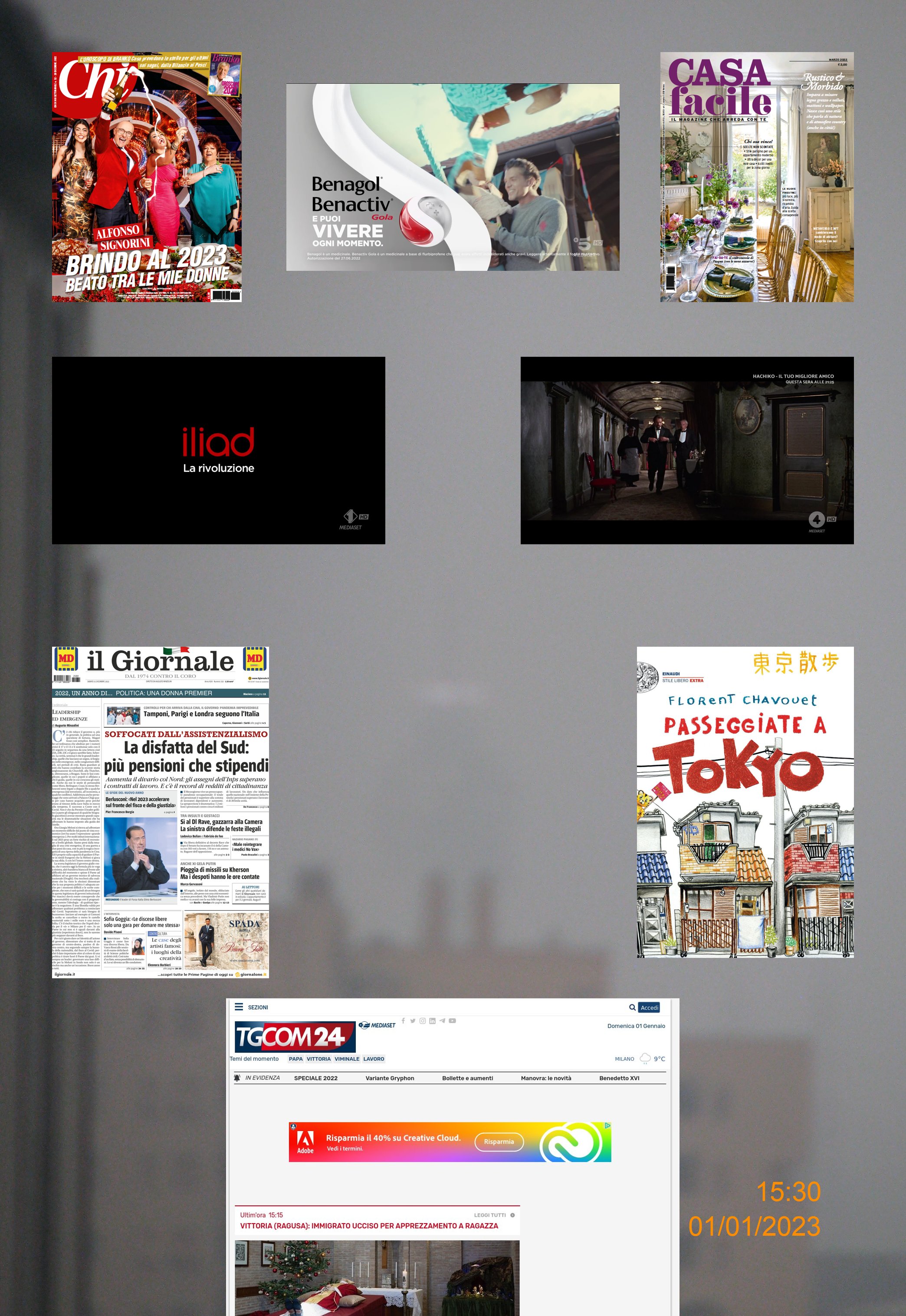Screen dimensions: 906x1316
Task: Open the YouTube social icon
Action: point(453,1021)
